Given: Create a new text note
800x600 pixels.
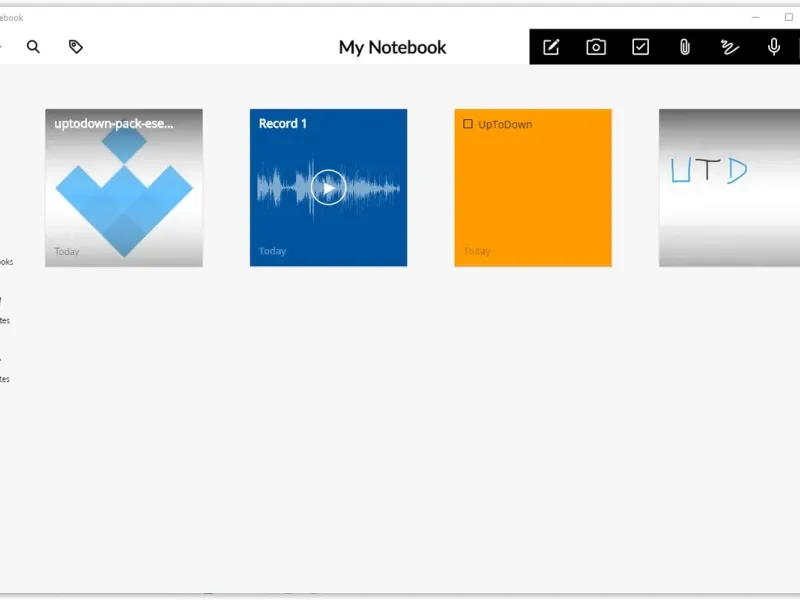Looking at the screenshot, I should [x=551, y=47].
